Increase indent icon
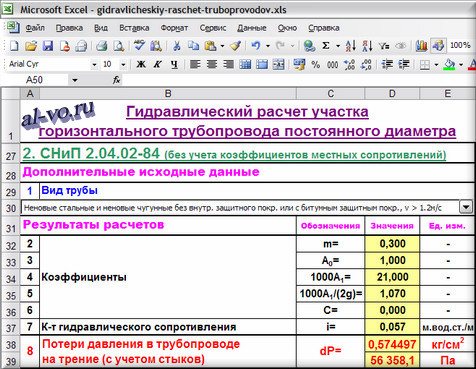Viewport: 476px width, 369px height. click(x=404, y=64)
